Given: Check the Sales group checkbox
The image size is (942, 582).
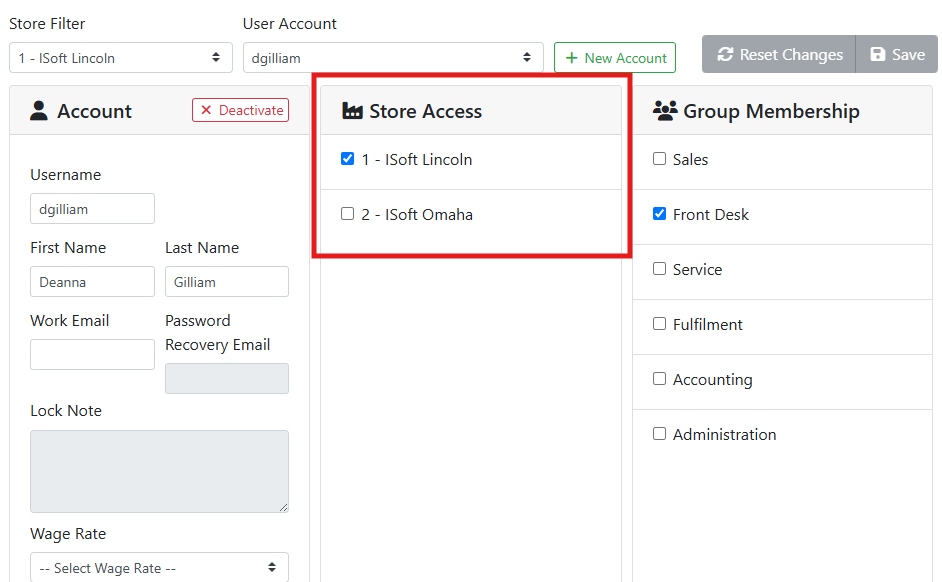Looking at the screenshot, I should tap(660, 159).
